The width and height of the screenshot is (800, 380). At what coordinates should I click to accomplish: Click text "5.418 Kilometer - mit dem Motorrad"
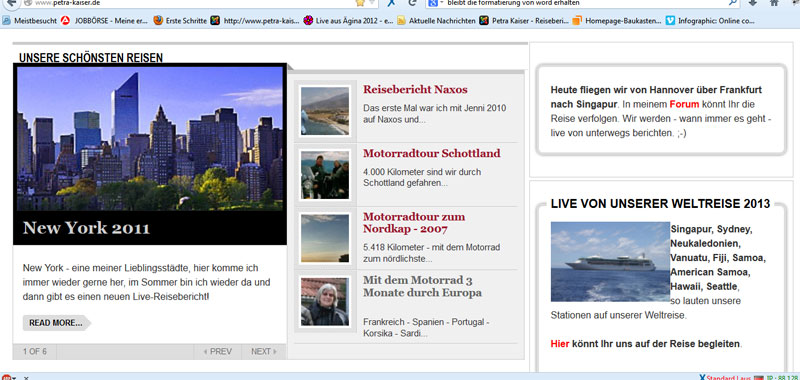coord(432,247)
